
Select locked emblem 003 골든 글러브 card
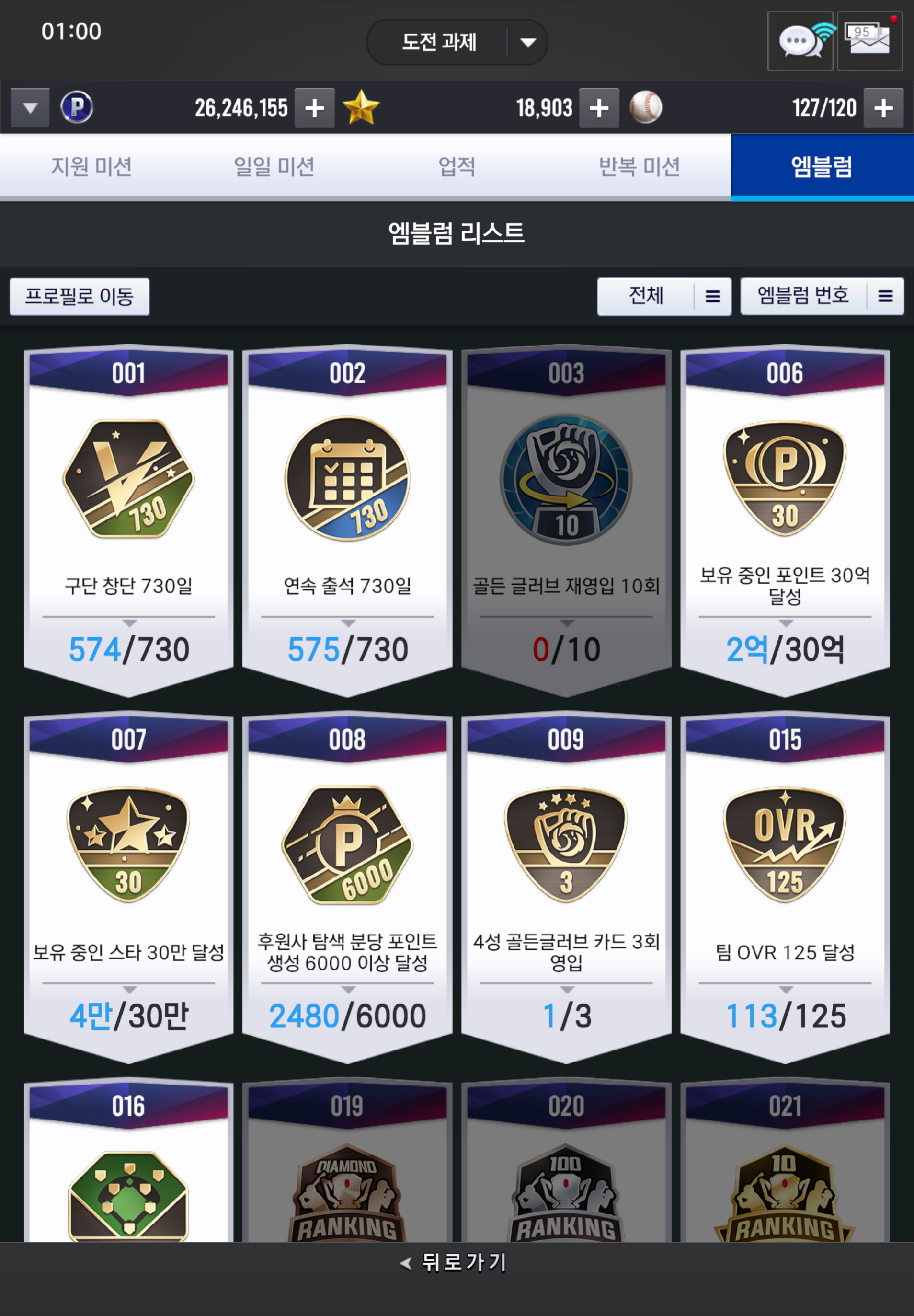coord(566,520)
